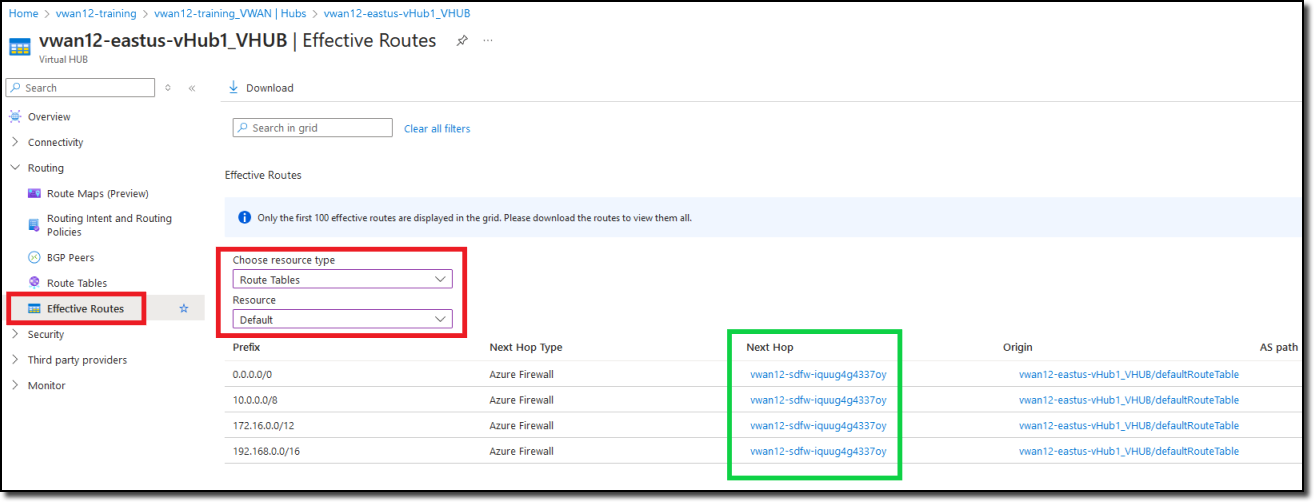
Task: Open Routing Intent and Routing Policies
Action: [x=109, y=225]
